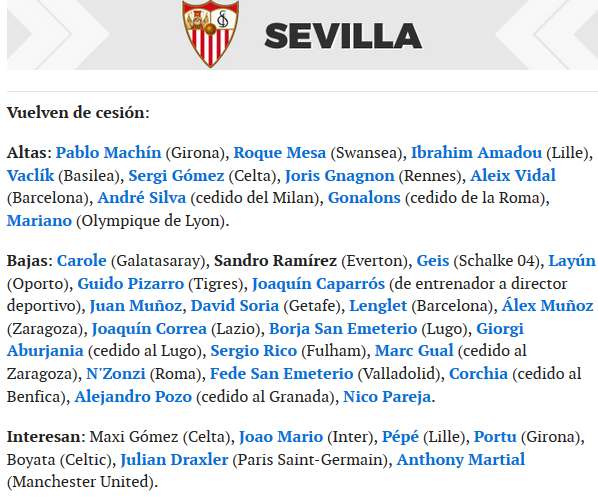Follow the Carole link in Bajas

click(82, 260)
